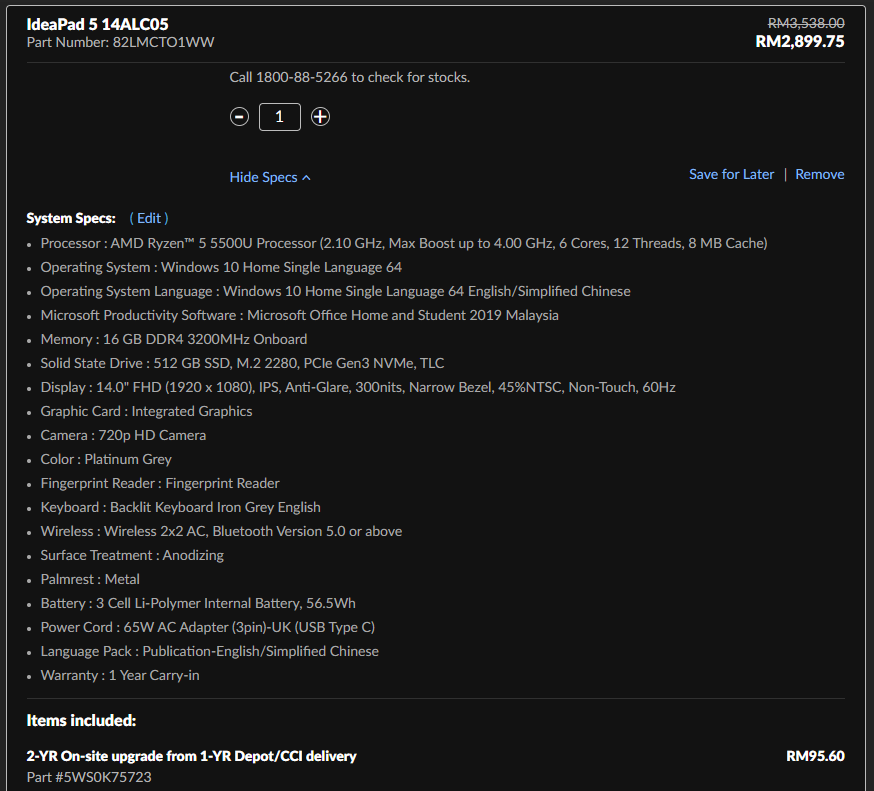Select the Part #5WS0K75723 text
This screenshot has height=791, width=874.
(x=89, y=777)
